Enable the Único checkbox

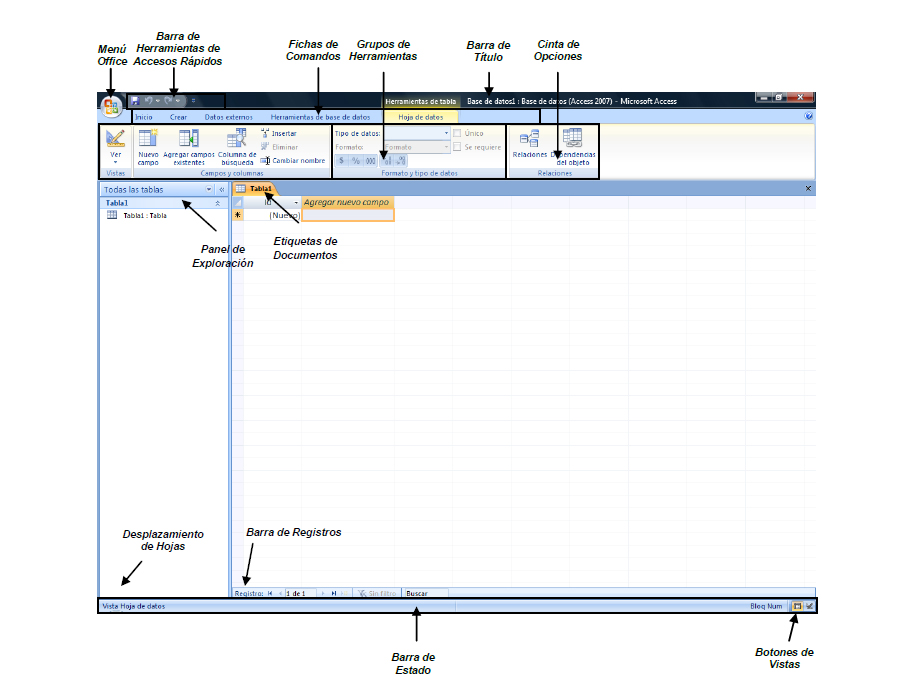457,133
